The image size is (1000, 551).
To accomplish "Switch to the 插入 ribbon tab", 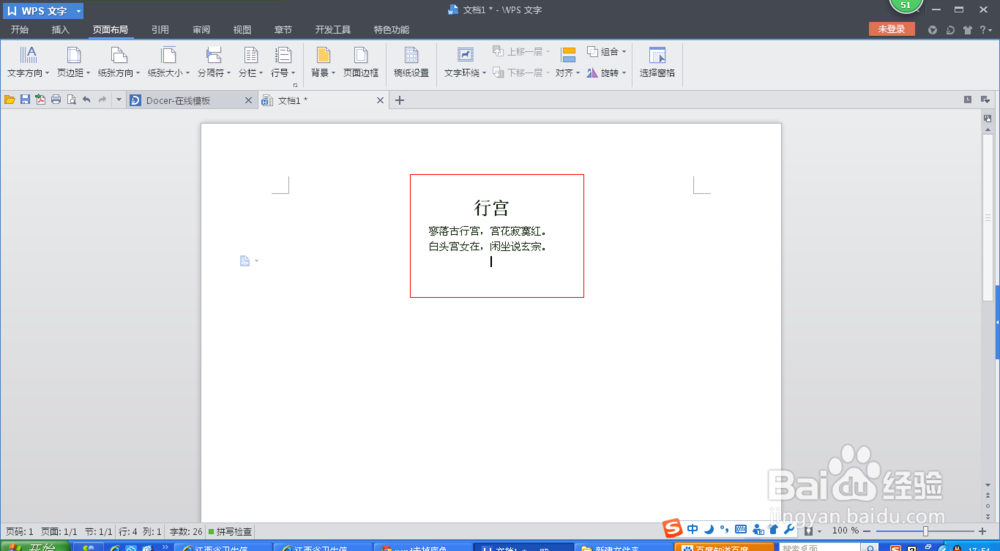I will click(61, 29).
